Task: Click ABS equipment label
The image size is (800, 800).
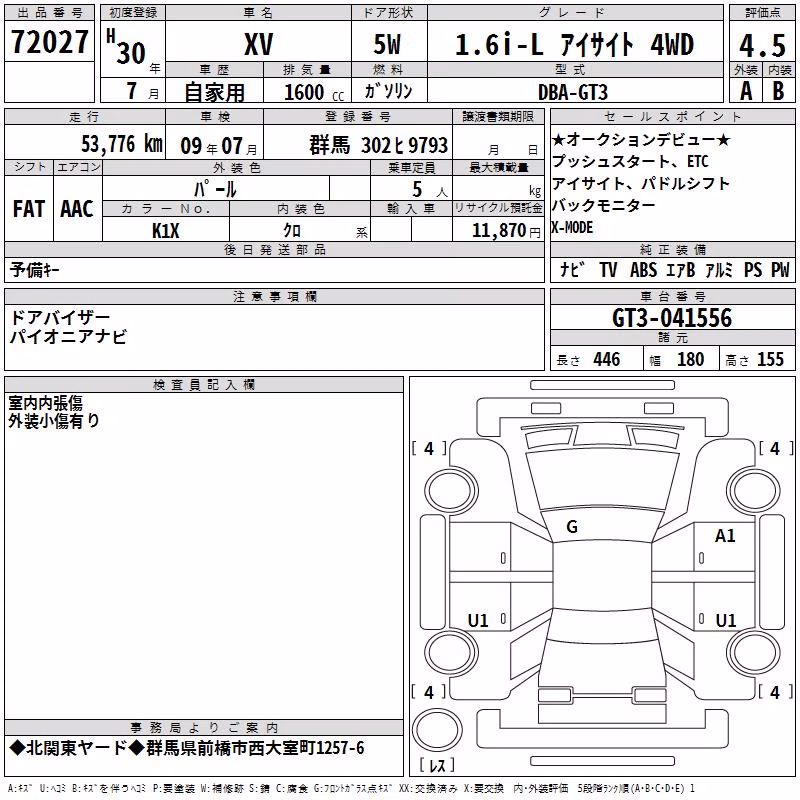Action: 643,269
